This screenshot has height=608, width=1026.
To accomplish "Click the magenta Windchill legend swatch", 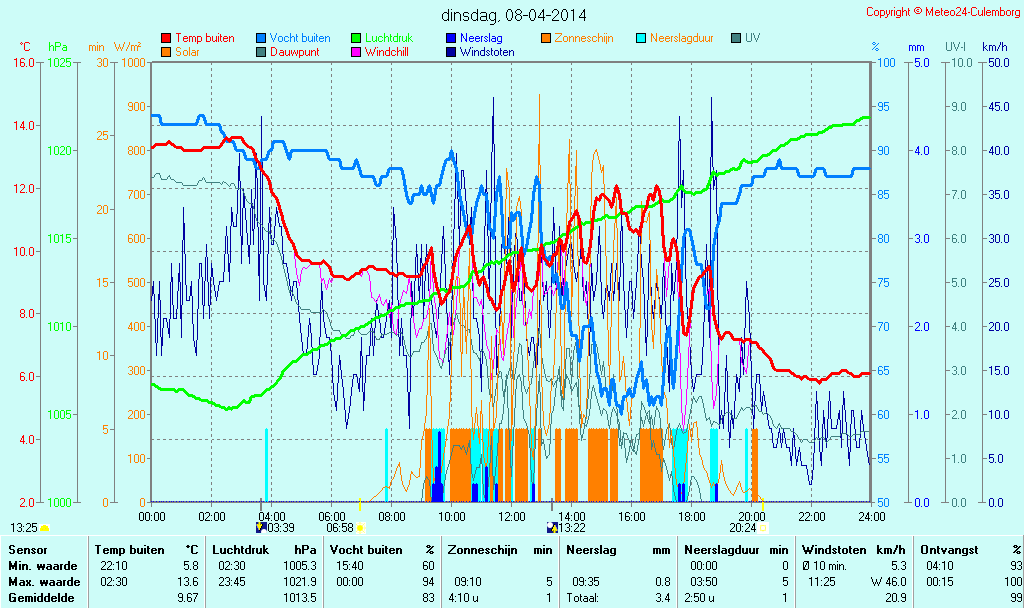I will pos(356,52).
